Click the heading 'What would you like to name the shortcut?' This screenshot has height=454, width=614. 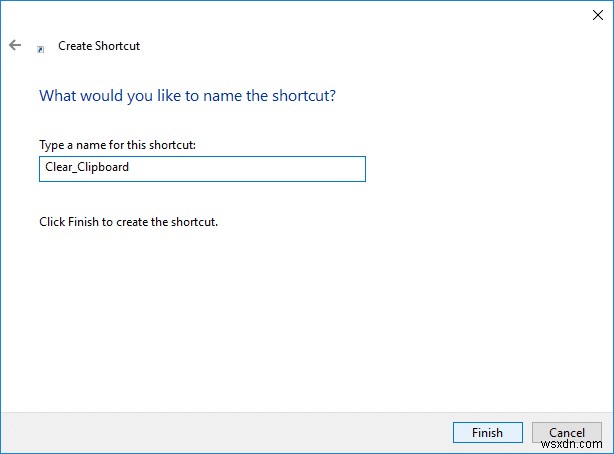coord(187,96)
